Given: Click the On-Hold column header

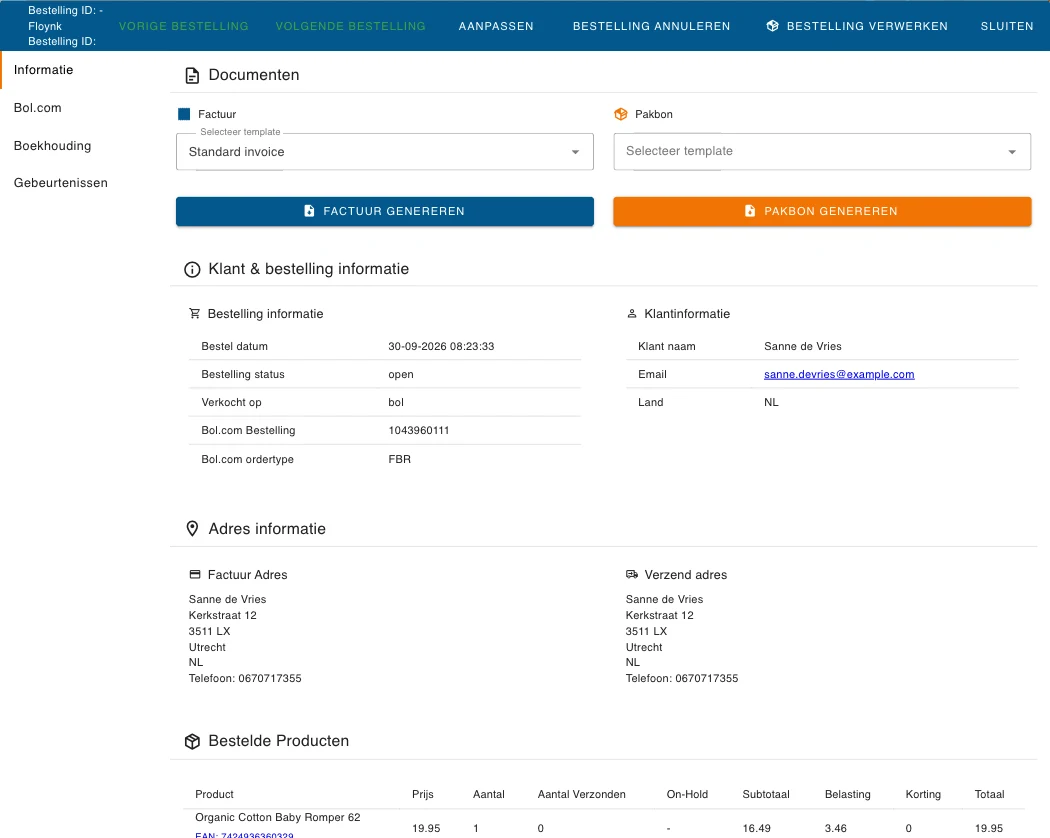Looking at the screenshot, I should (x=687, y=794).
